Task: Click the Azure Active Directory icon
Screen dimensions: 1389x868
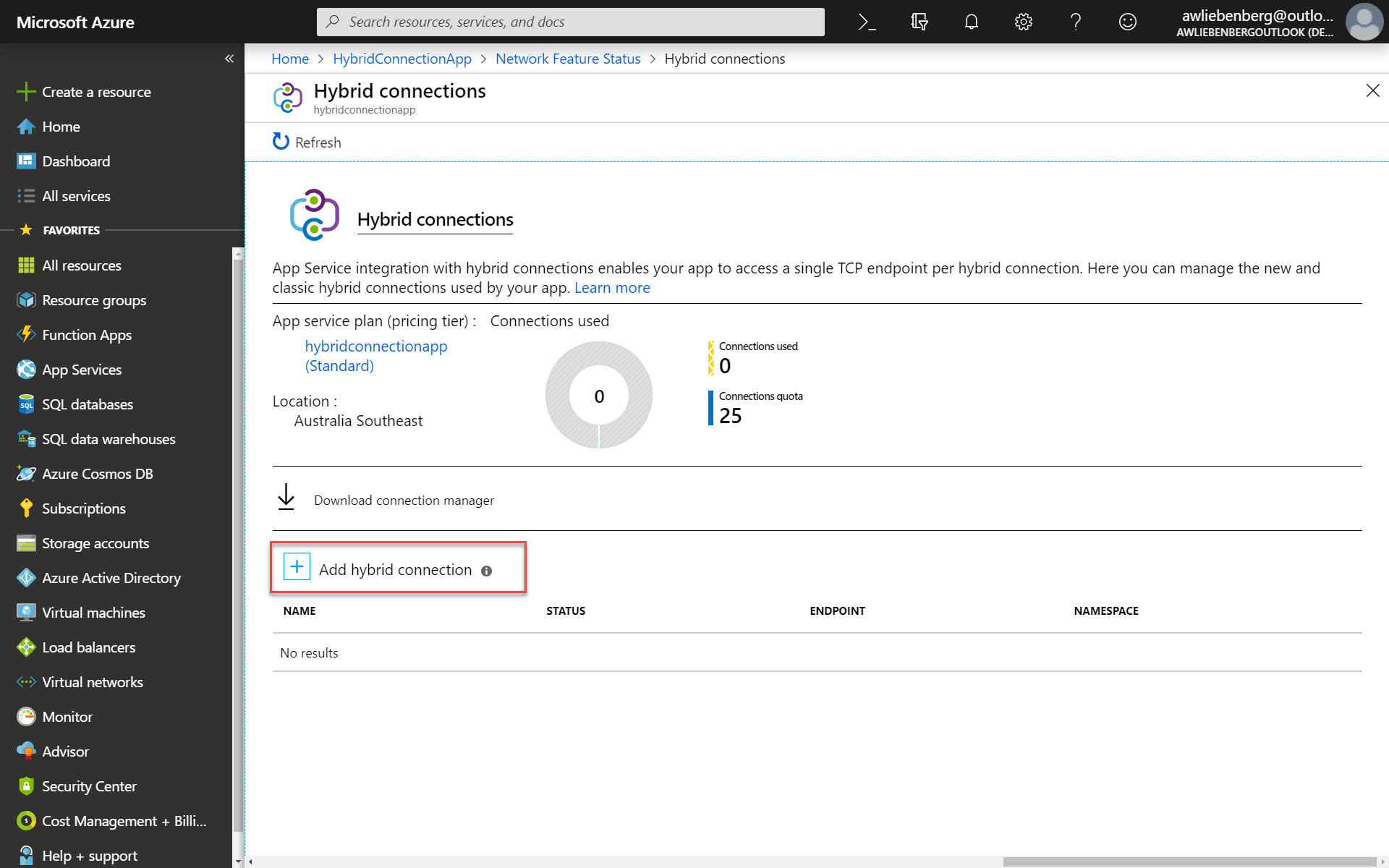Action: (26, 578)
